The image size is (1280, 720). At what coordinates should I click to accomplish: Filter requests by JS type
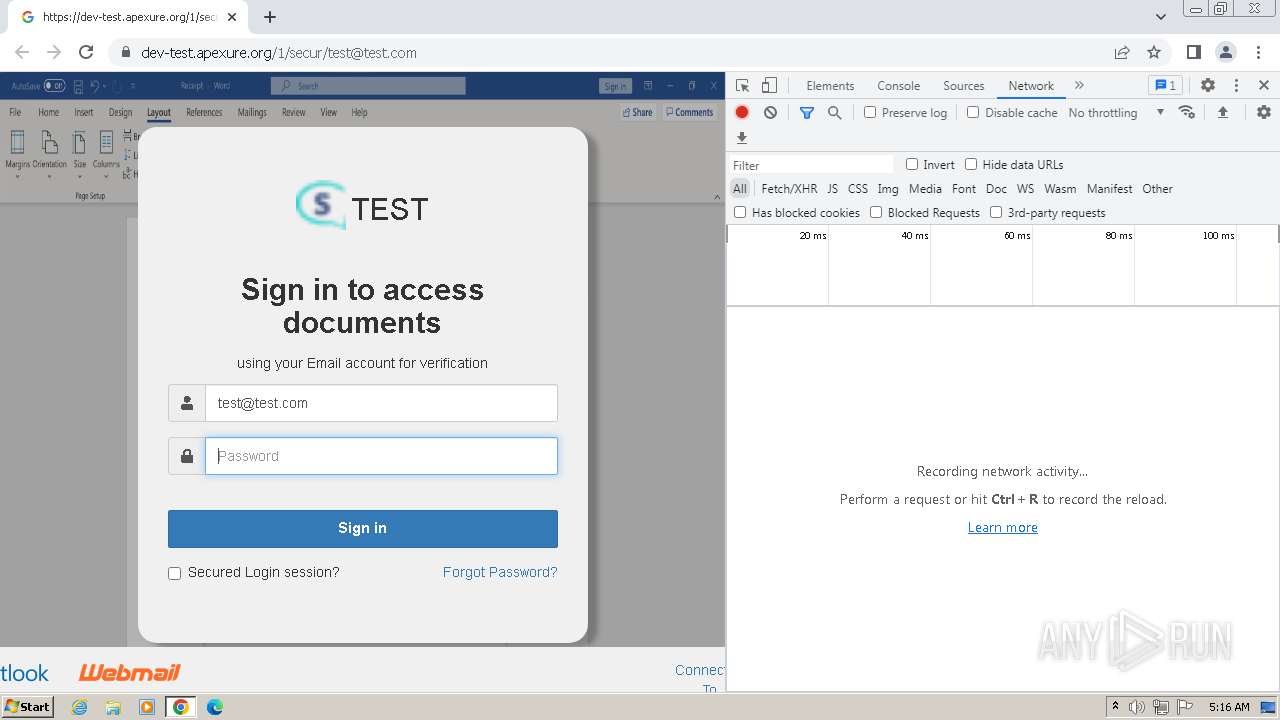(832, 188)
